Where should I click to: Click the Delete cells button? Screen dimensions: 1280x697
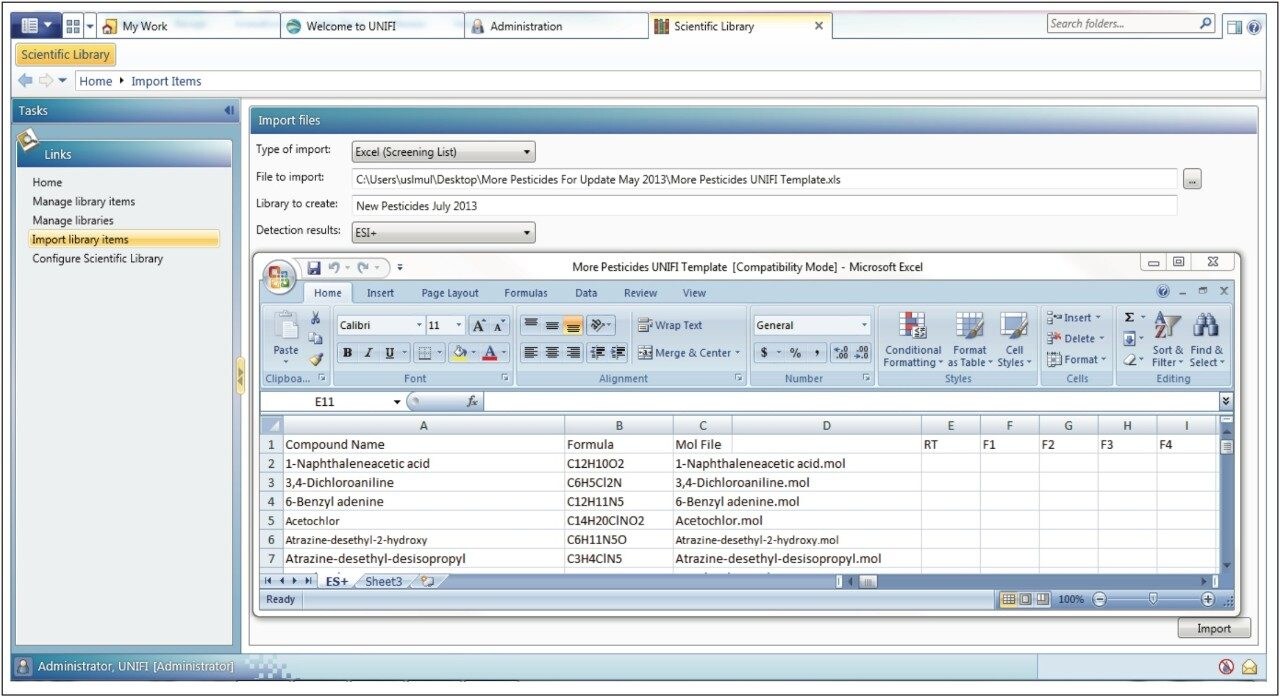1075,338
